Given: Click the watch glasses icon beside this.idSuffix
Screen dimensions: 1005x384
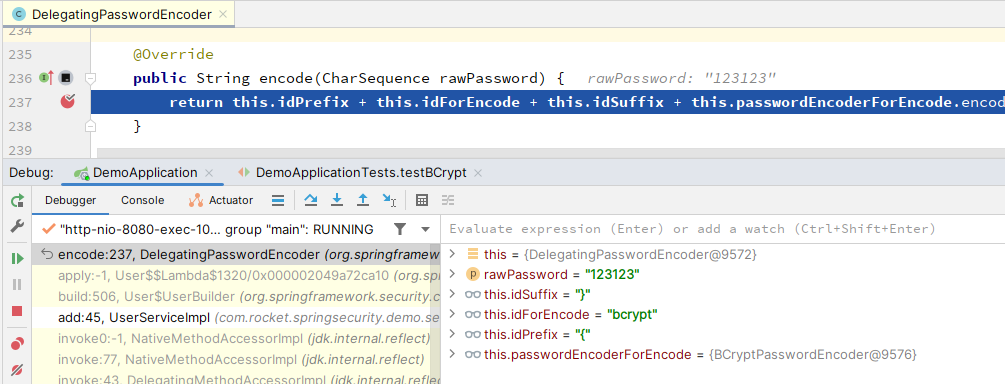Looking at the screenshot, I should [x=473, y=294].
